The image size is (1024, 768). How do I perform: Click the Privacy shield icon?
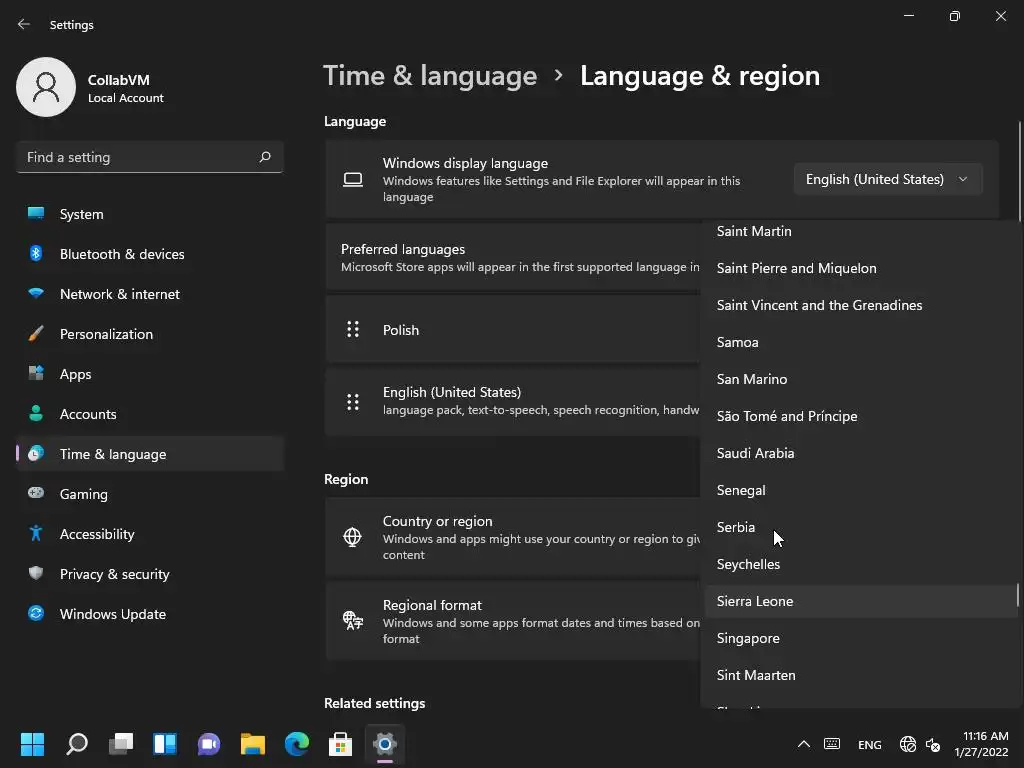coord(36,573)
